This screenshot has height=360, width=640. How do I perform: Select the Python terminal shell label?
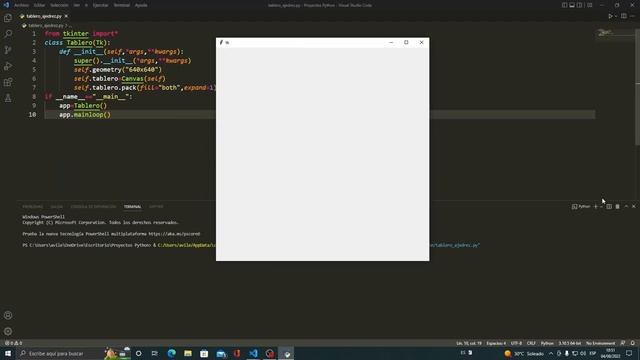581,207
